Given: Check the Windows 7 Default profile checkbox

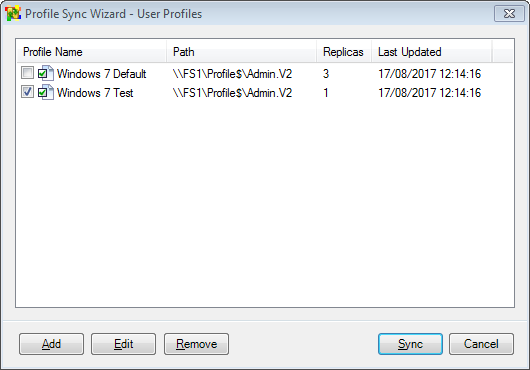Looking at the screenshot, I should tap(27, 73).
